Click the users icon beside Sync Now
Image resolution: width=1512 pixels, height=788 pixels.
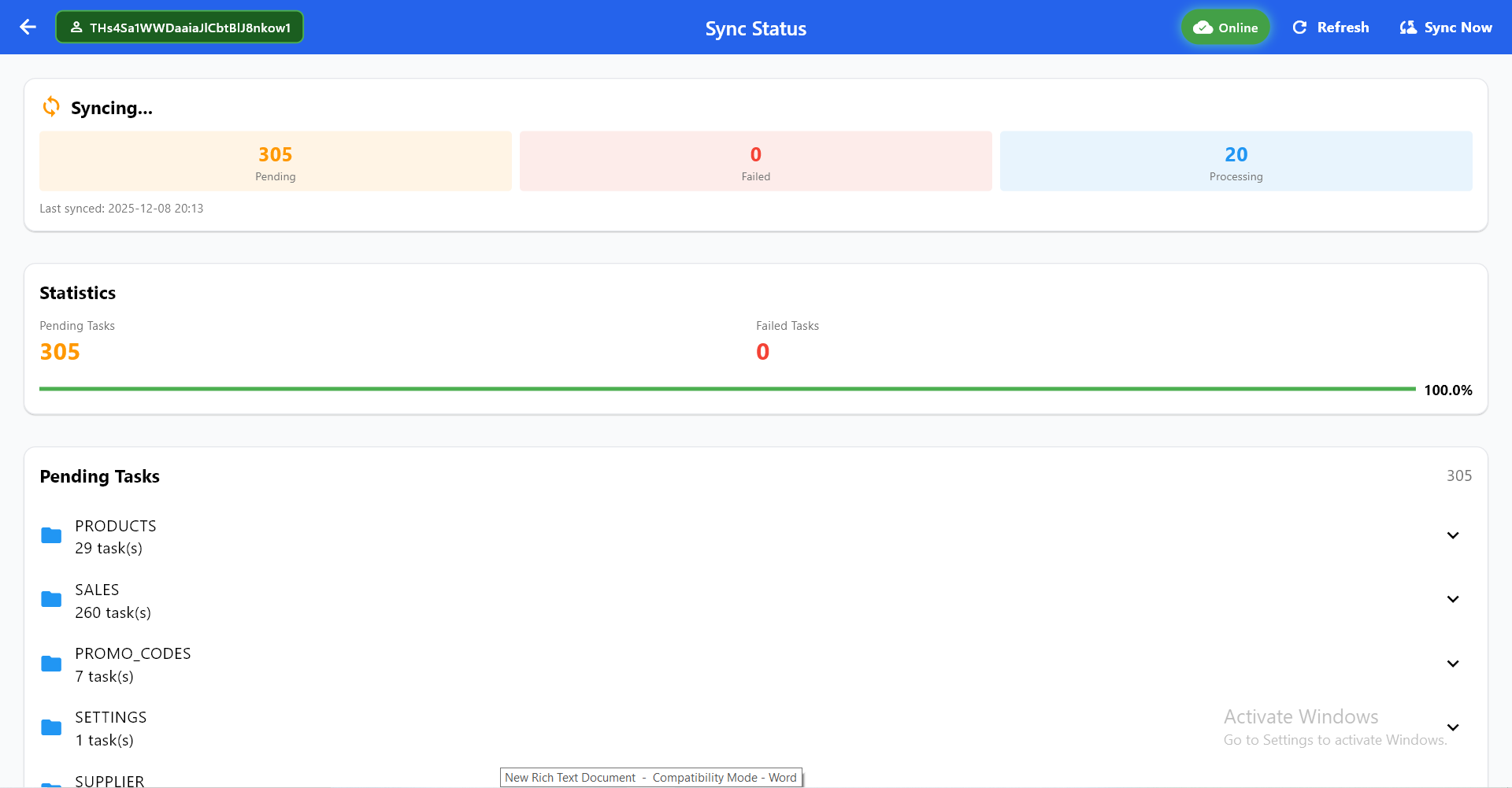(1408, 27)
